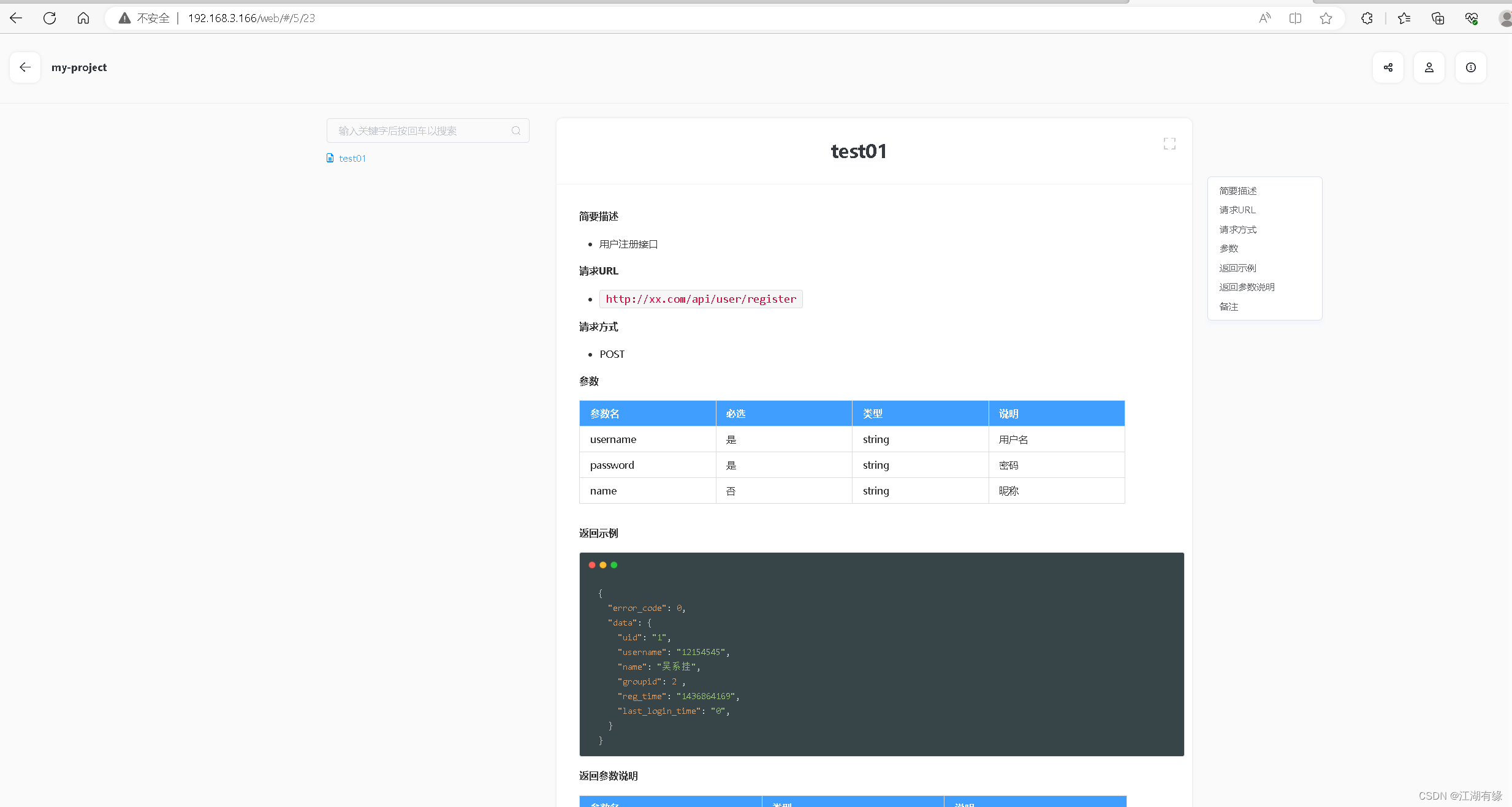Click the browser back arrow
This screenshot has width=1512, height=807.
16,18
